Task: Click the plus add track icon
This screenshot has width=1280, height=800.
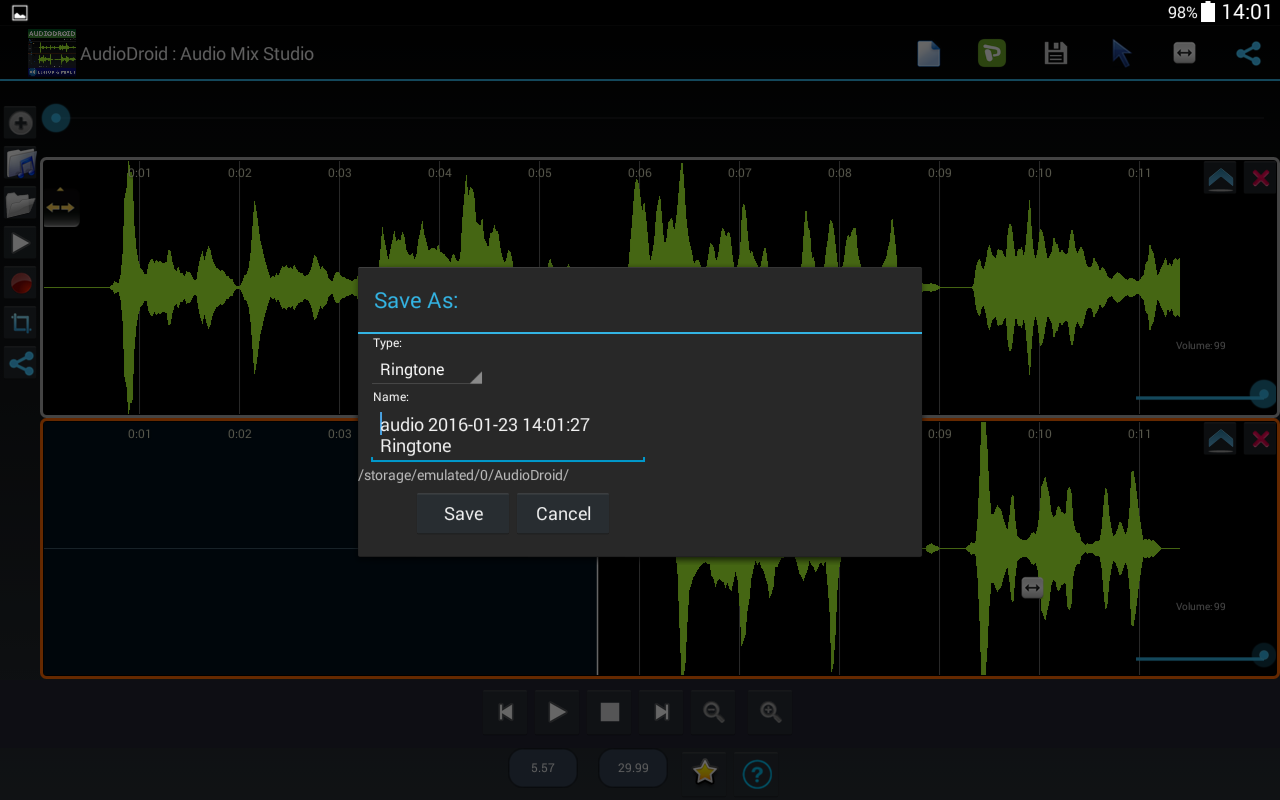Action: pyautogui.click(x=20, y=123)
